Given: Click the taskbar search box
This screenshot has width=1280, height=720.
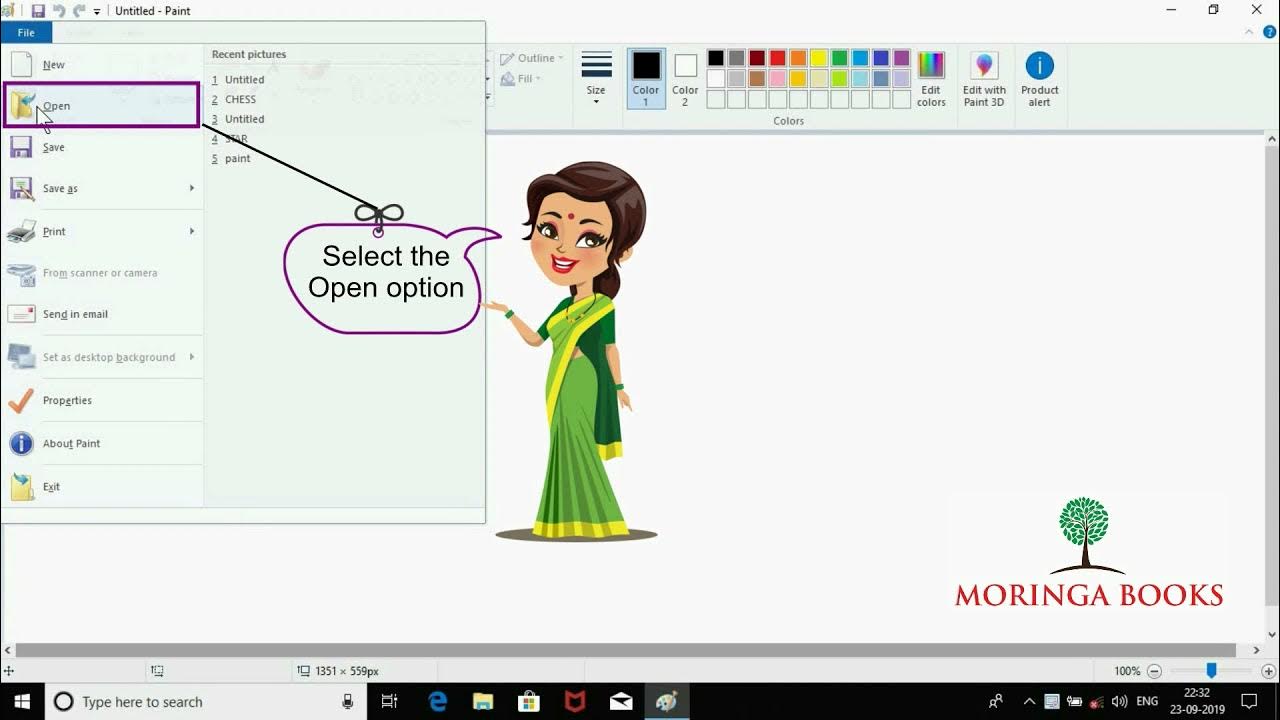Looking at the screenshot, I should [205, 701].
